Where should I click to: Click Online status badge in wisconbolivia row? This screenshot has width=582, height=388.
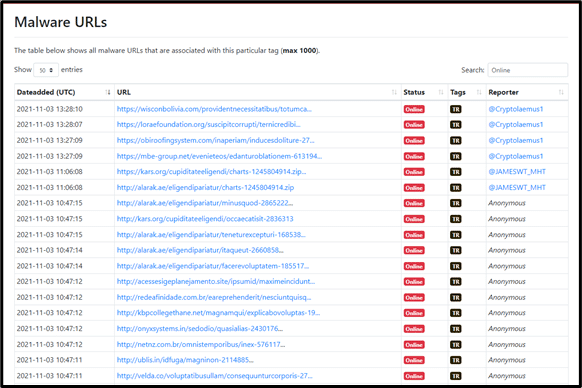click(414, 110)
